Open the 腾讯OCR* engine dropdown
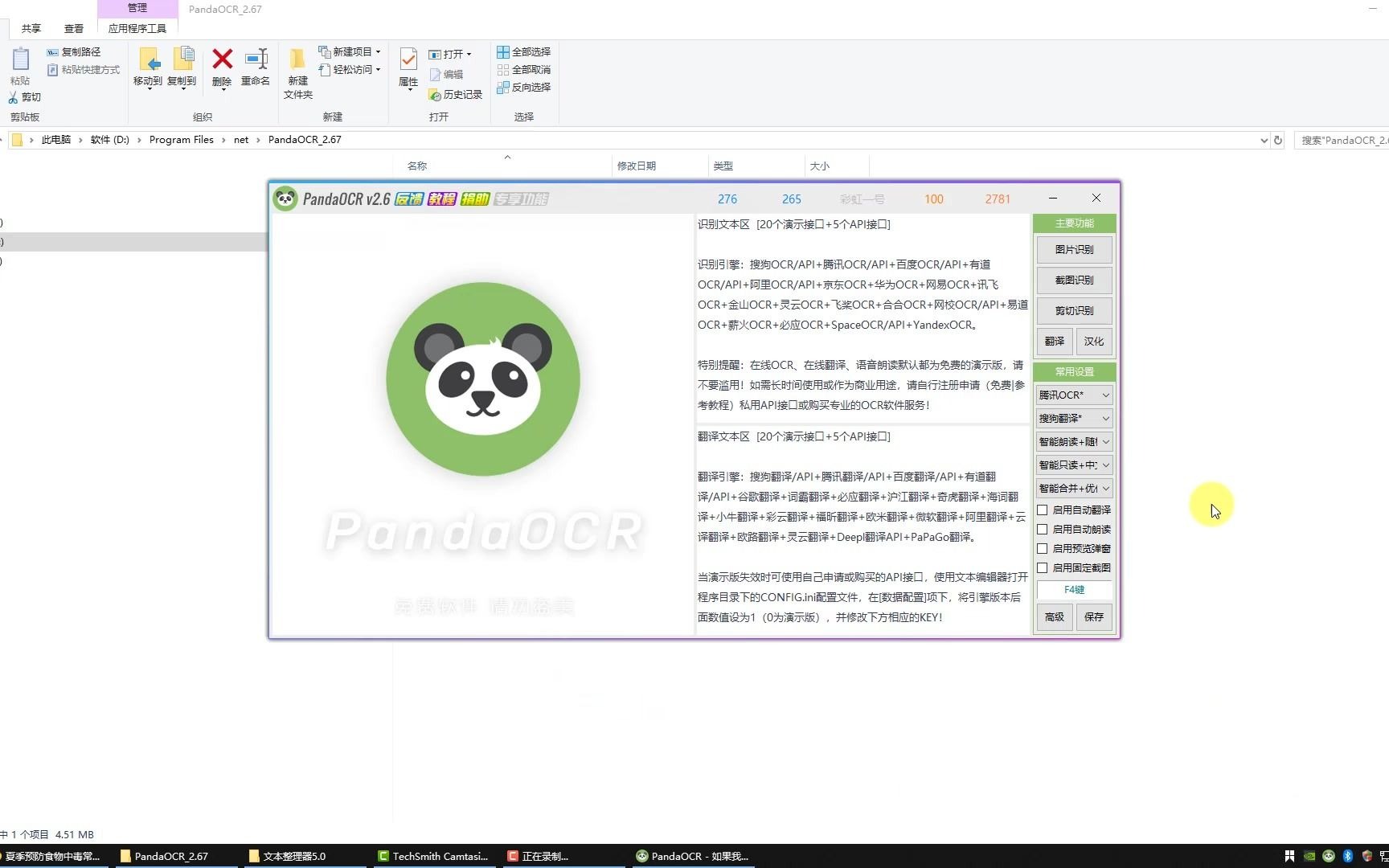The image size is (1389, 868). tap(1075, 395)
